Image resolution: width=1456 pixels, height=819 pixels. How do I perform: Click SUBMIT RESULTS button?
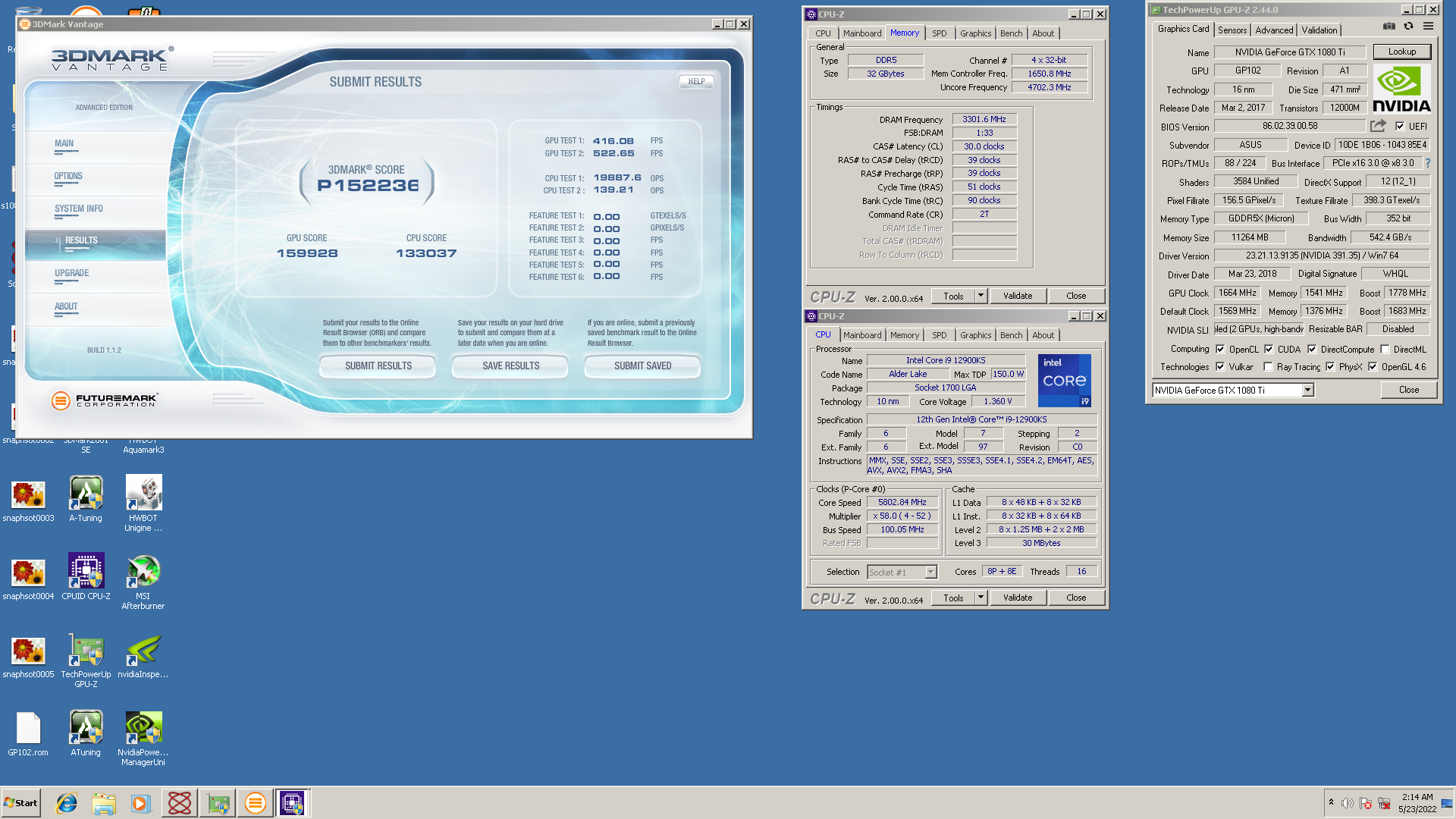click(378, 366)
